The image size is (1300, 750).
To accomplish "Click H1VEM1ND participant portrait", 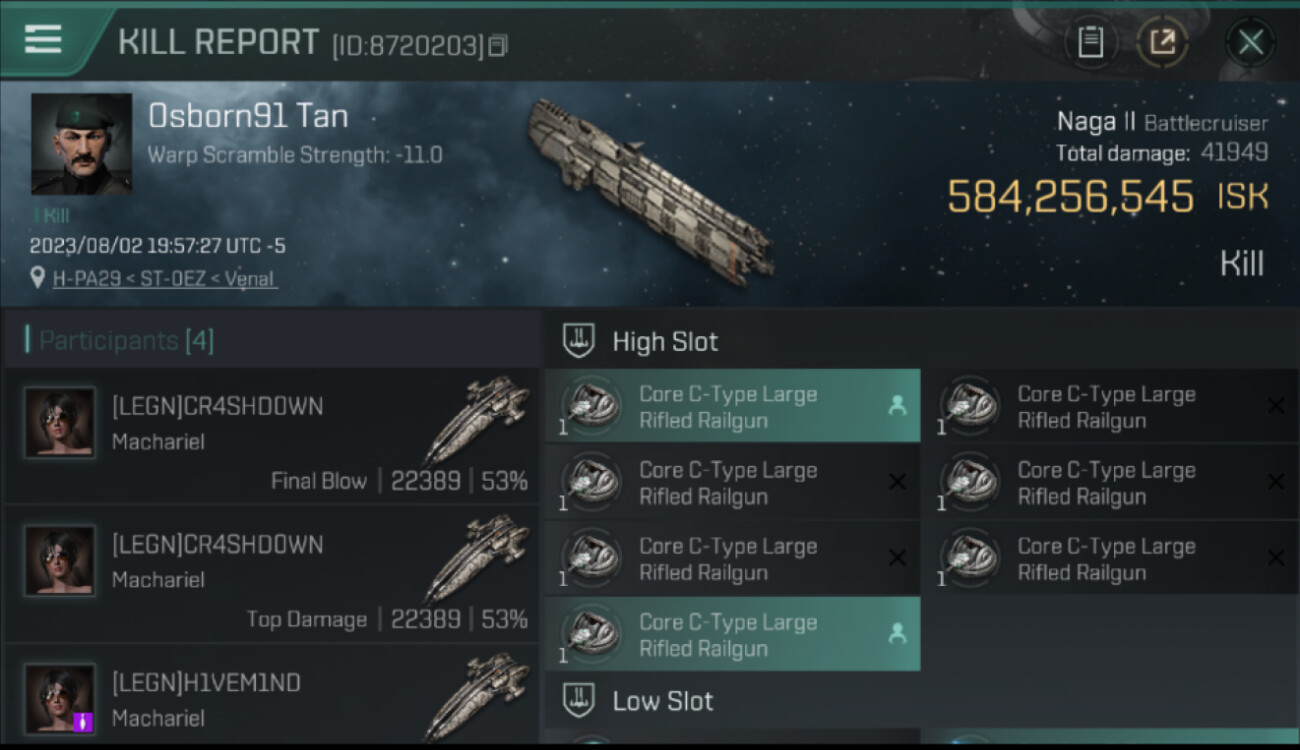I will coord(60,697).
